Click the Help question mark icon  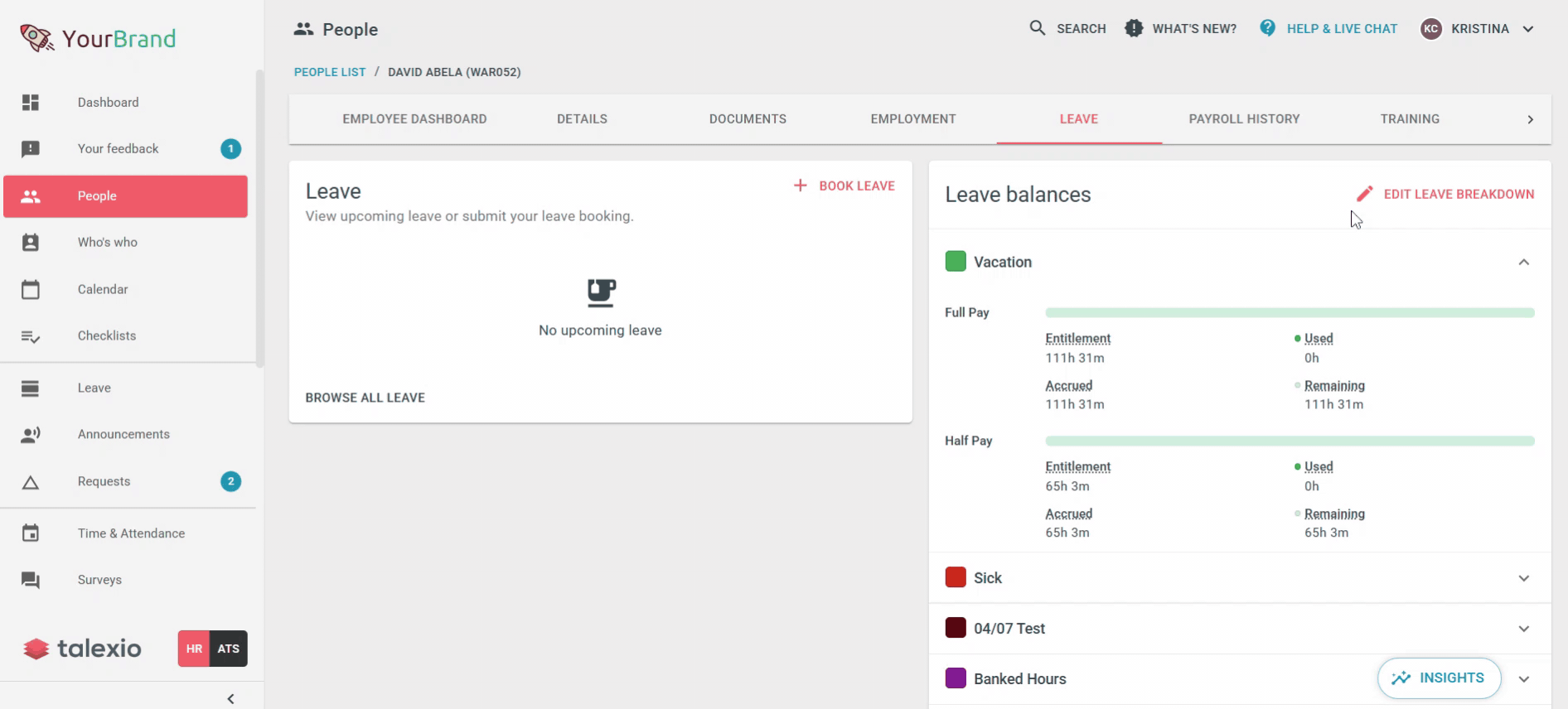click(1268, 28)
